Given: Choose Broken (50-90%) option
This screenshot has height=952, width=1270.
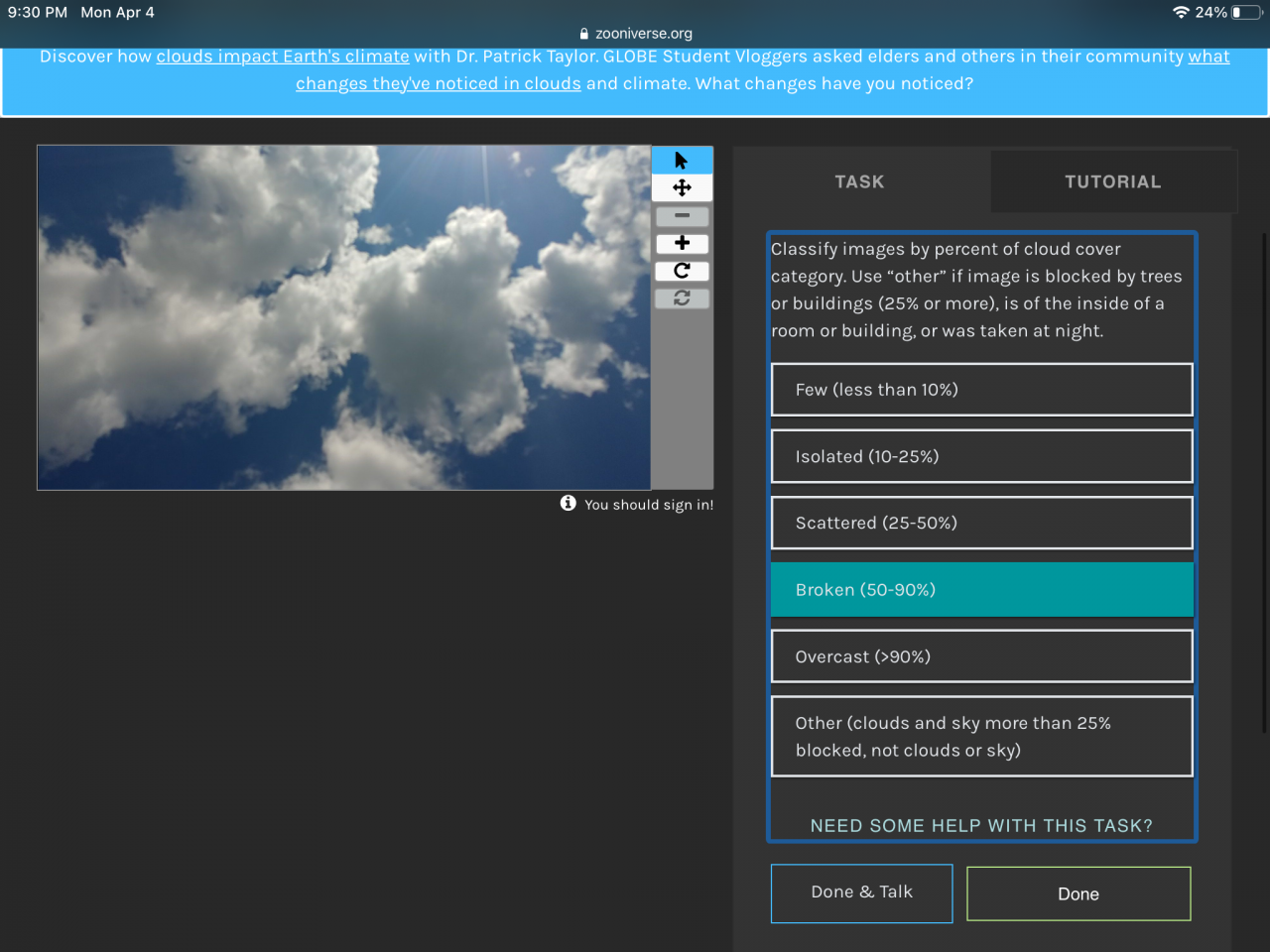Looking at the screenshot, I should click(982, 590).
